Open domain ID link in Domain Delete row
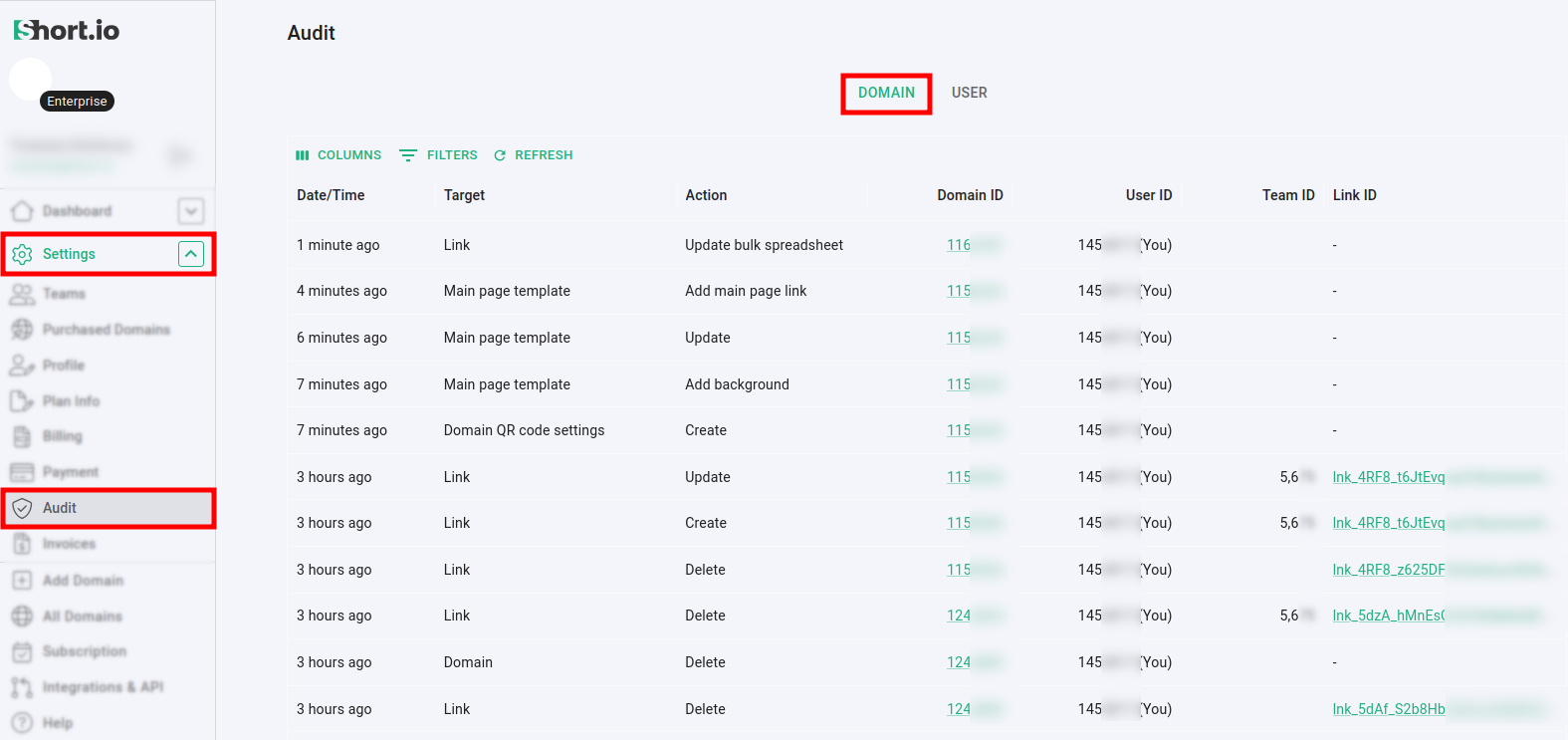The image size is (1568, 740). (x=975, y=662)
